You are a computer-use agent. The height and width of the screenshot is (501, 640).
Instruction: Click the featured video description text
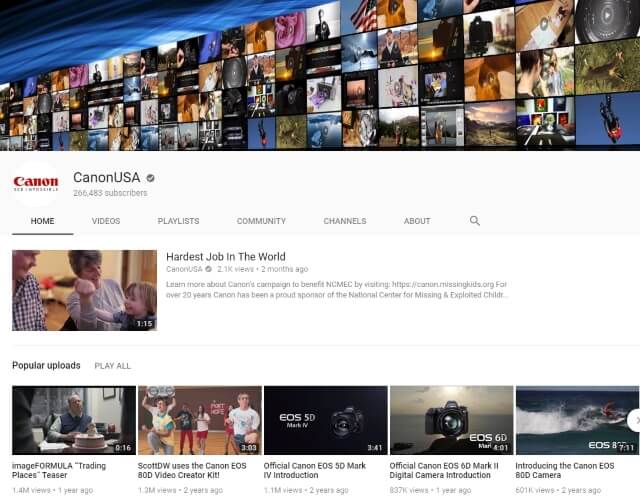(x=337, y=289)
